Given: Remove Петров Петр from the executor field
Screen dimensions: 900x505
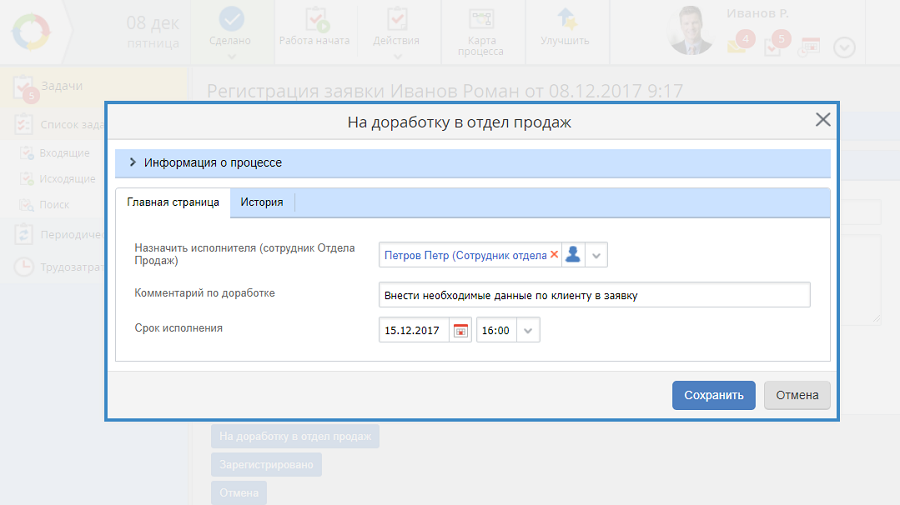Looking at the screenshot, I should pos(554,255).
